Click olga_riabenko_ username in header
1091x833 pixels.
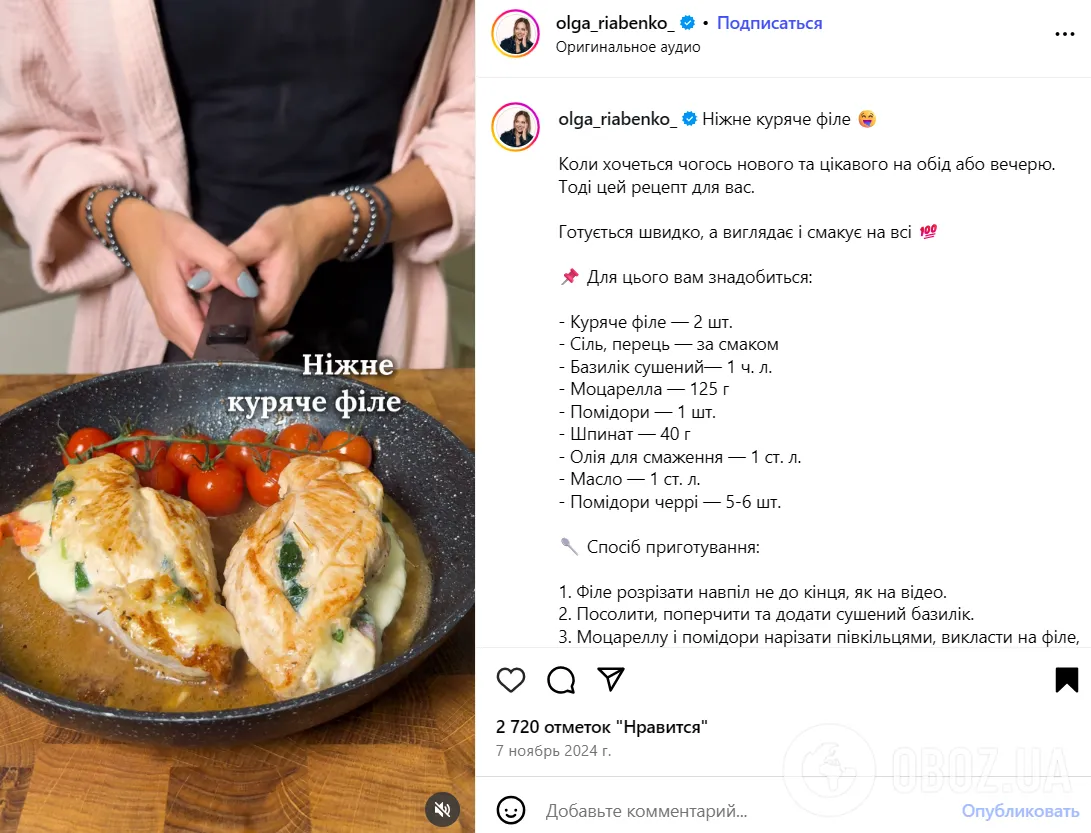615,23
